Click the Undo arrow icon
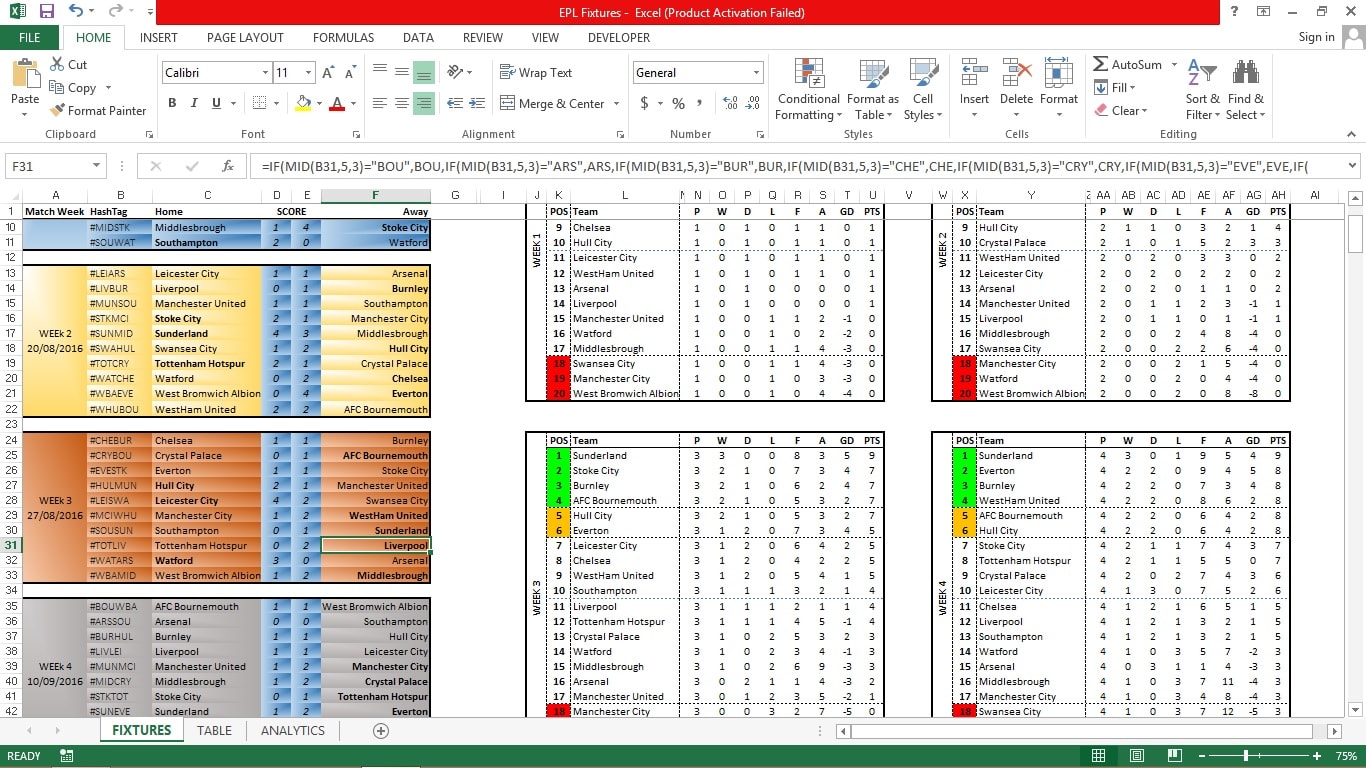Screen dimensions: 1366x768 click(77, 12)
